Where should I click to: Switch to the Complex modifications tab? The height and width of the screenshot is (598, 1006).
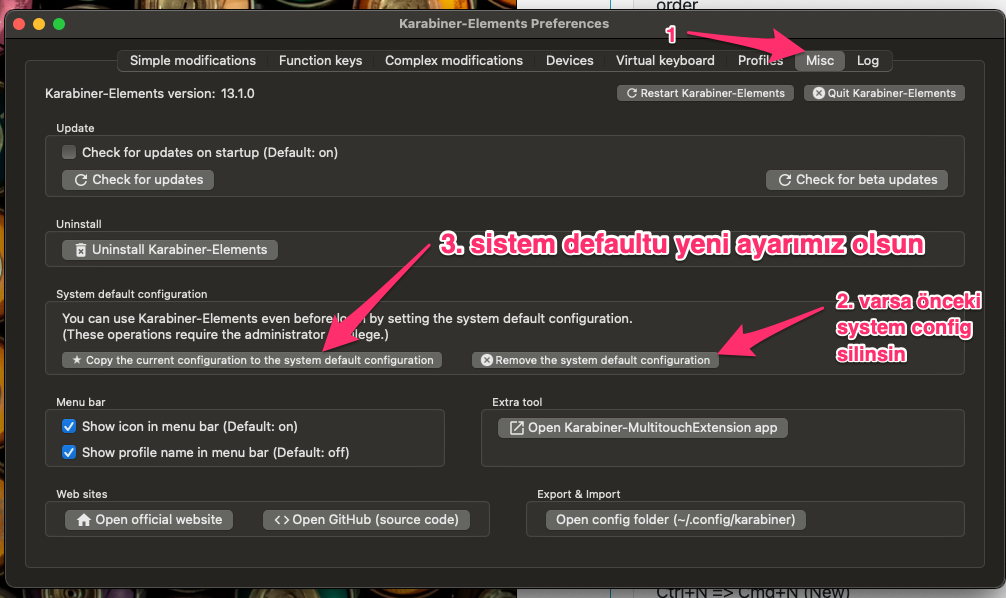tap(453, 60)
